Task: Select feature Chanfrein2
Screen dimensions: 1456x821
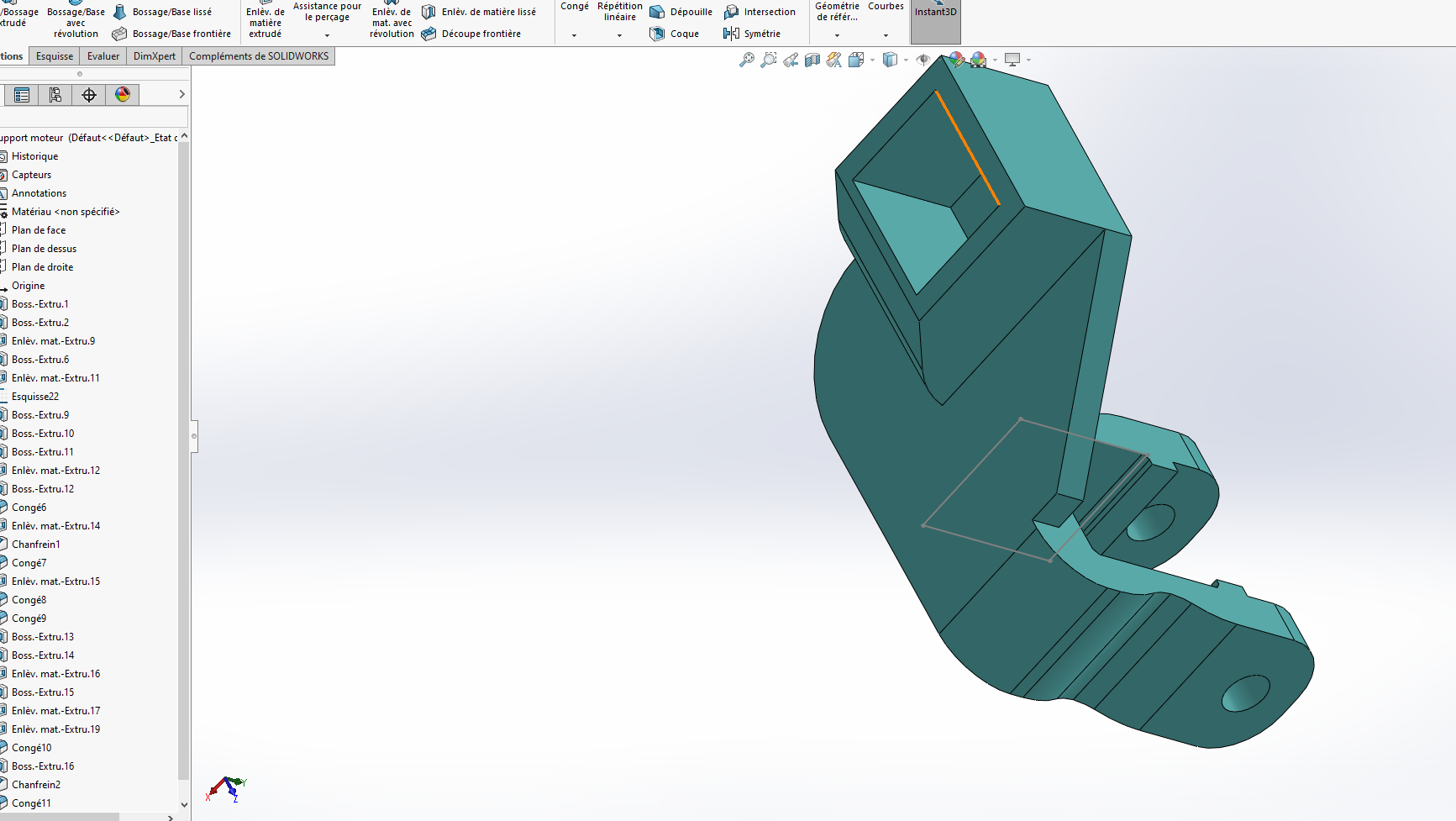Action: [36, 785]
